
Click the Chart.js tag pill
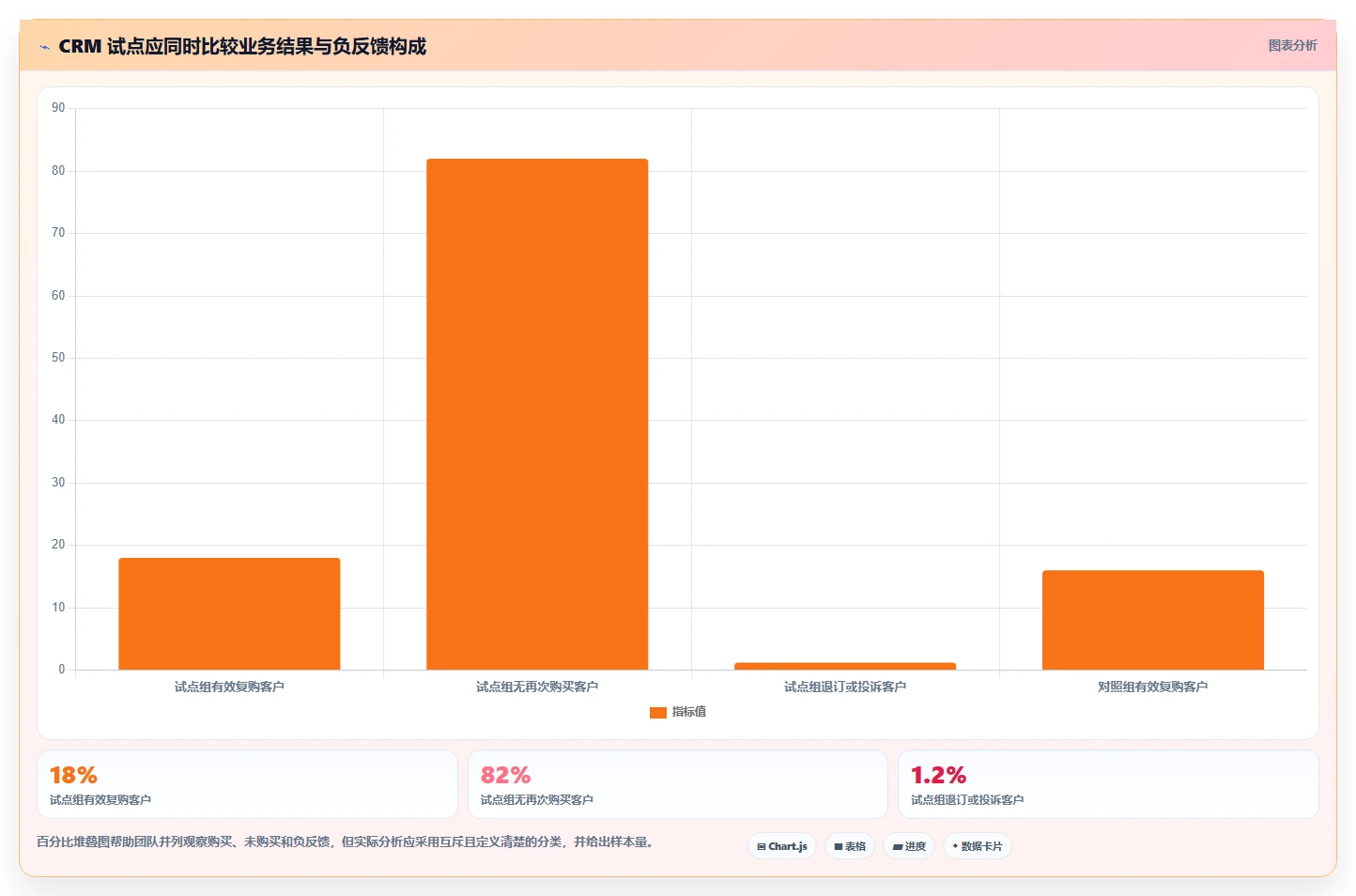[782, 846]
